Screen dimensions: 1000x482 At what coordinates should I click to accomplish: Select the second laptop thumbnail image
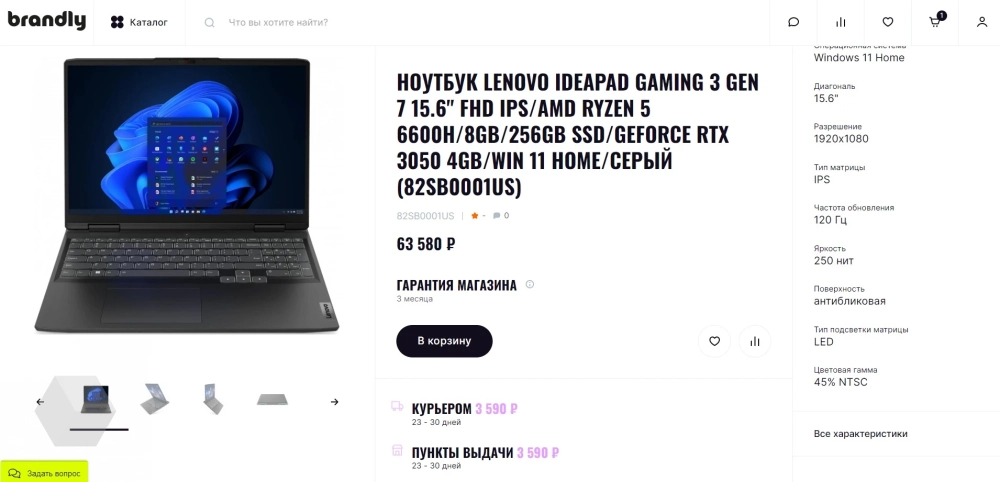(x=154, y=399)
